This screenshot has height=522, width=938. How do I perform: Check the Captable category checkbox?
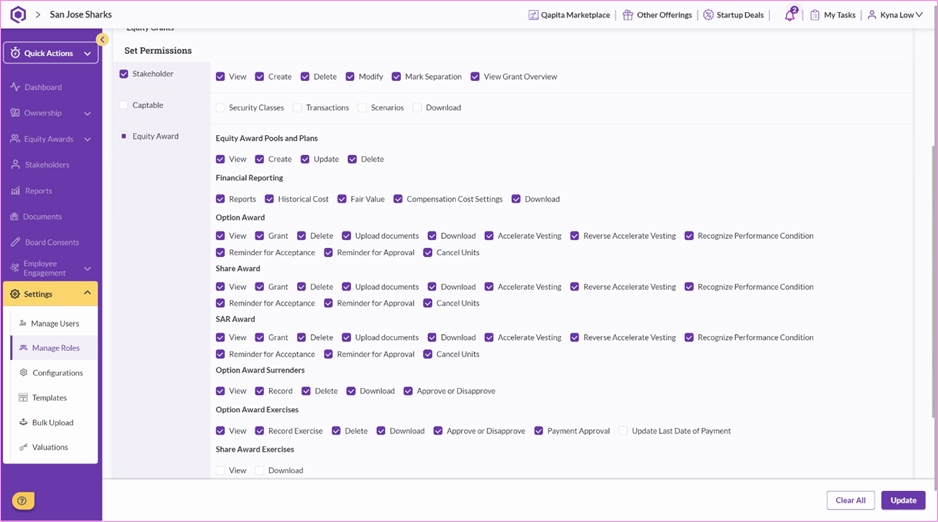[124, 105]
